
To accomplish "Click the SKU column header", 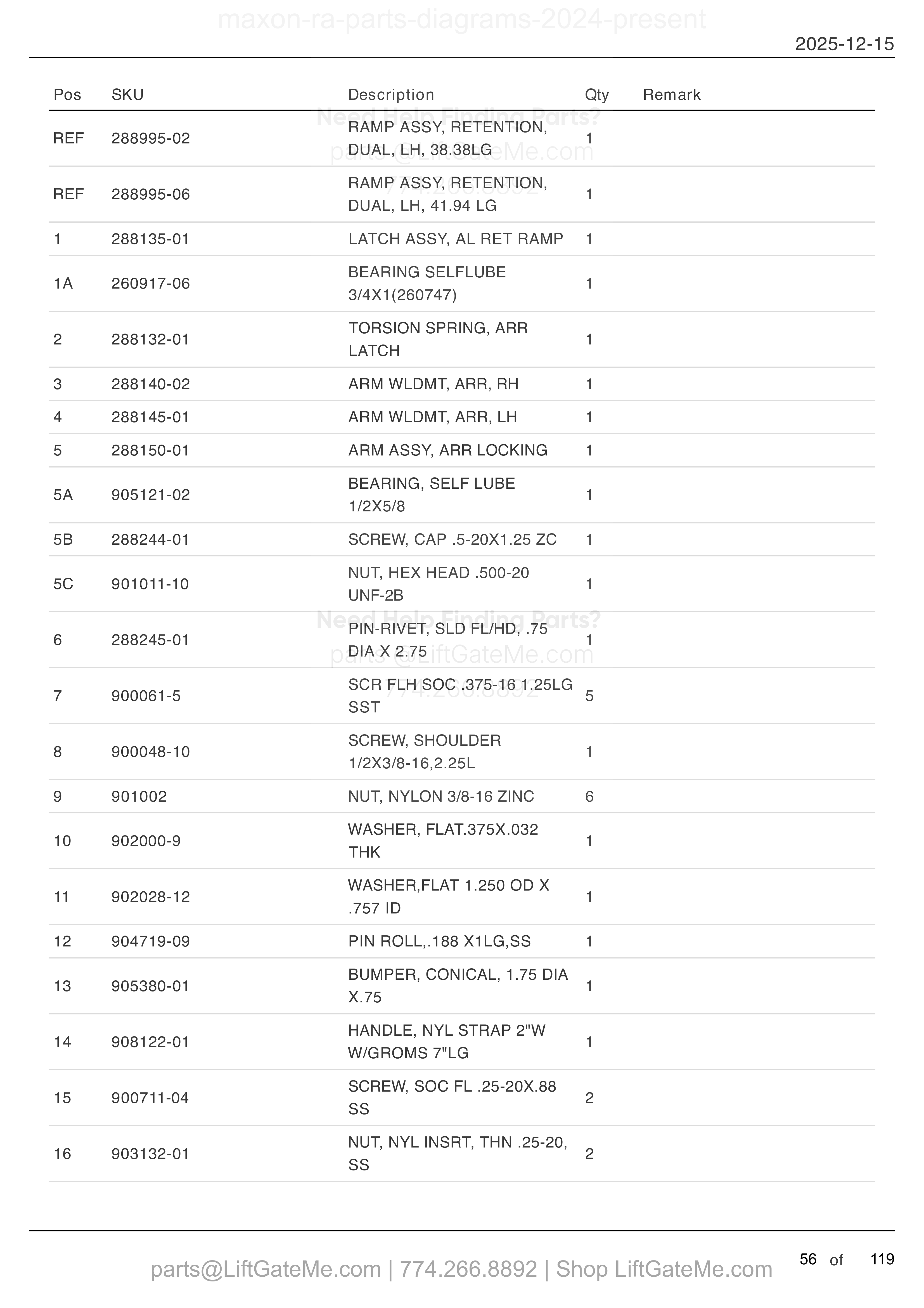I will [x=127, y=95].
